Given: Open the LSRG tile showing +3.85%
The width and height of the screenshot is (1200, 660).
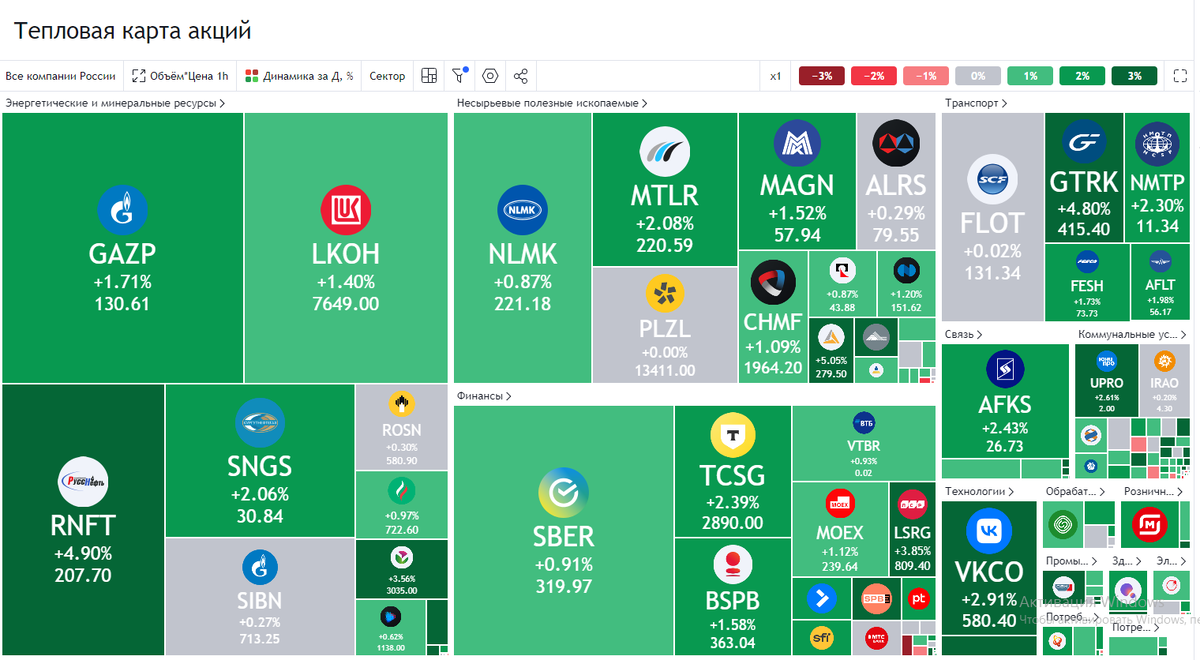Looking at the screenshot, I should (x=912, y=530).
